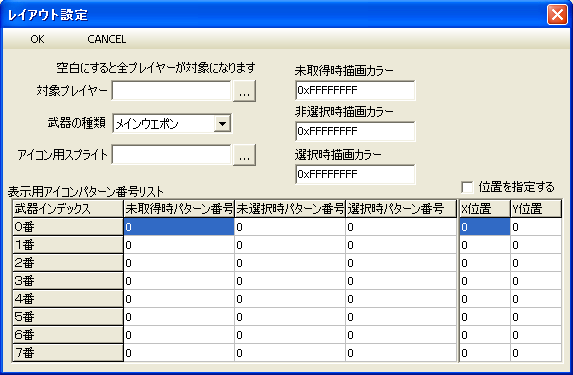Edit the 選択時描画カラー color value field
This screenshot has height=375, width=573.
pos(355,174)
